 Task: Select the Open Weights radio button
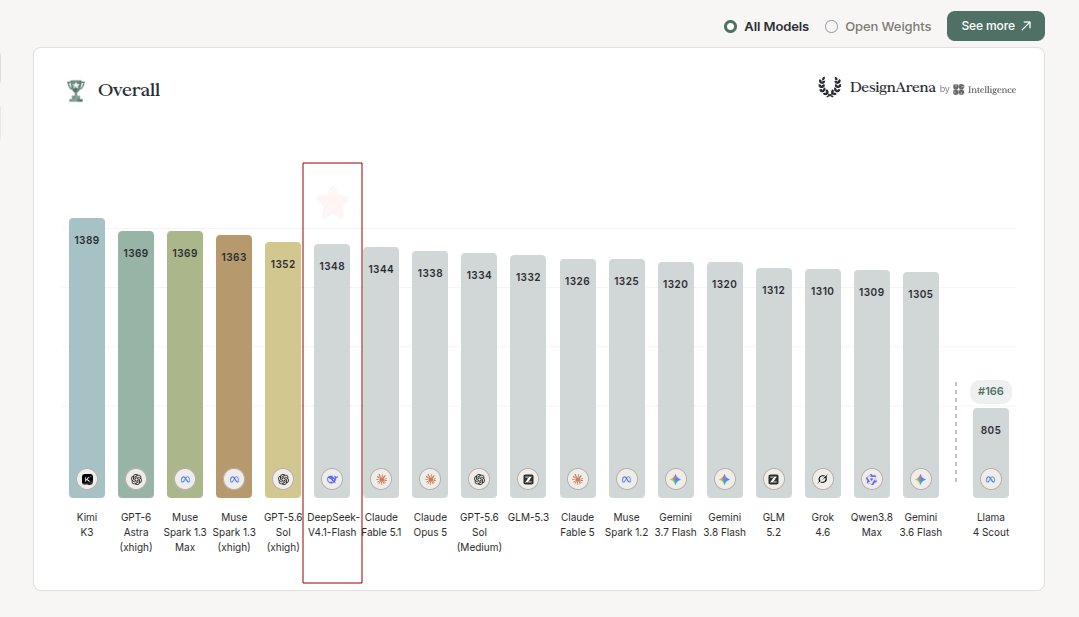(x=831, y=27)
